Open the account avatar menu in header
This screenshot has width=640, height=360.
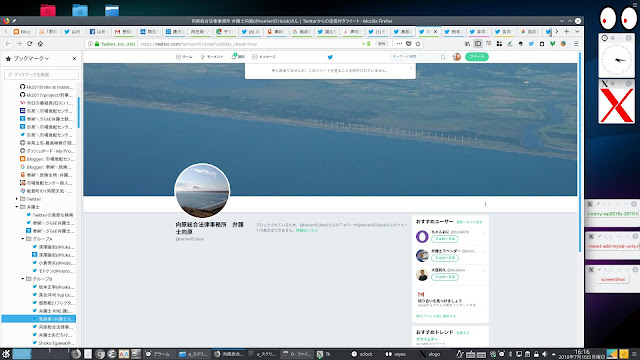[x=457, y=57]
